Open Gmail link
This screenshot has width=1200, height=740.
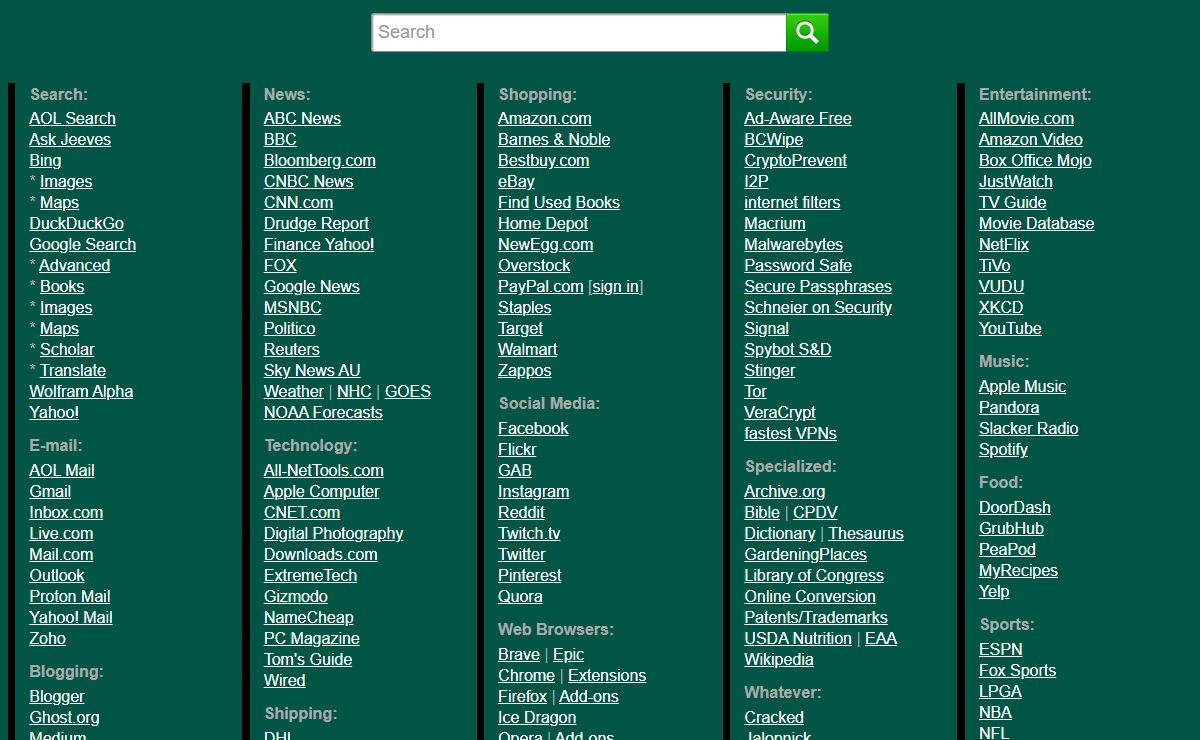point(50,491)
